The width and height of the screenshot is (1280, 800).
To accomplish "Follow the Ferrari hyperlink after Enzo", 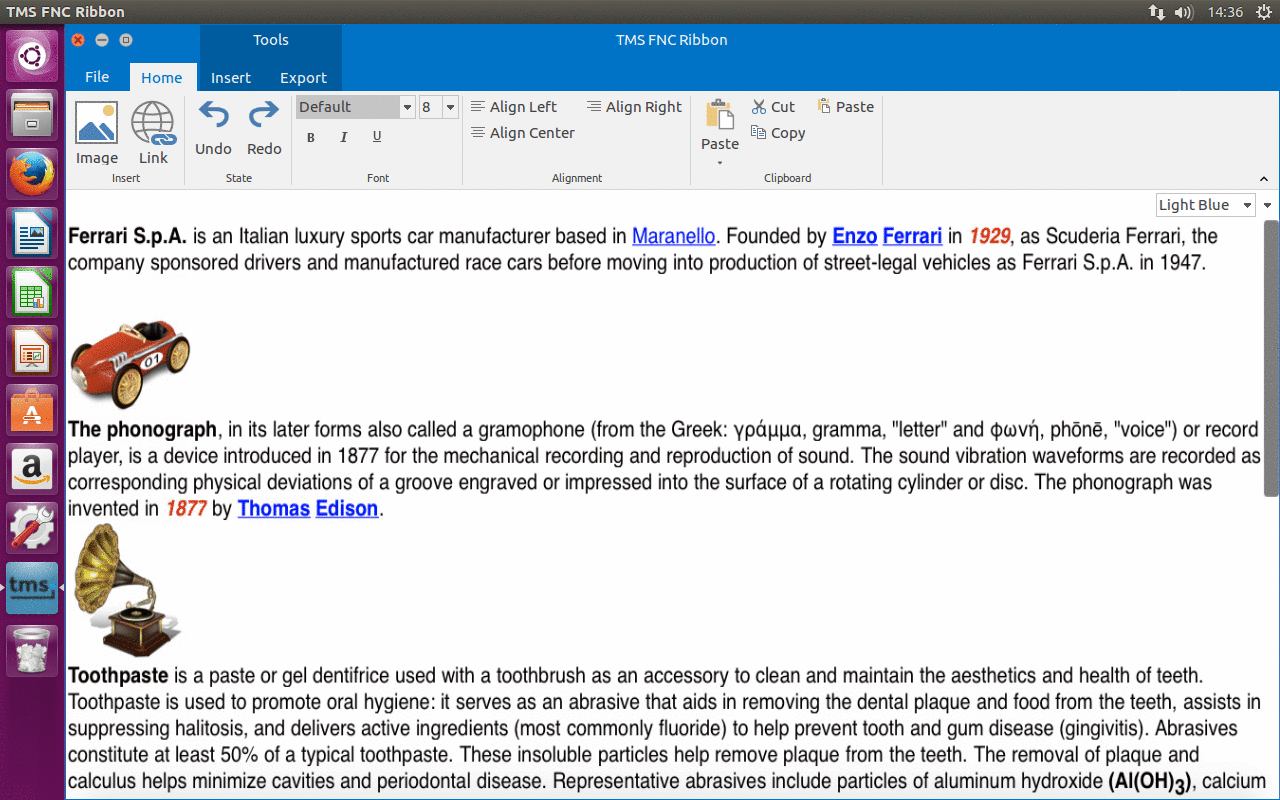I will point(912,237).
